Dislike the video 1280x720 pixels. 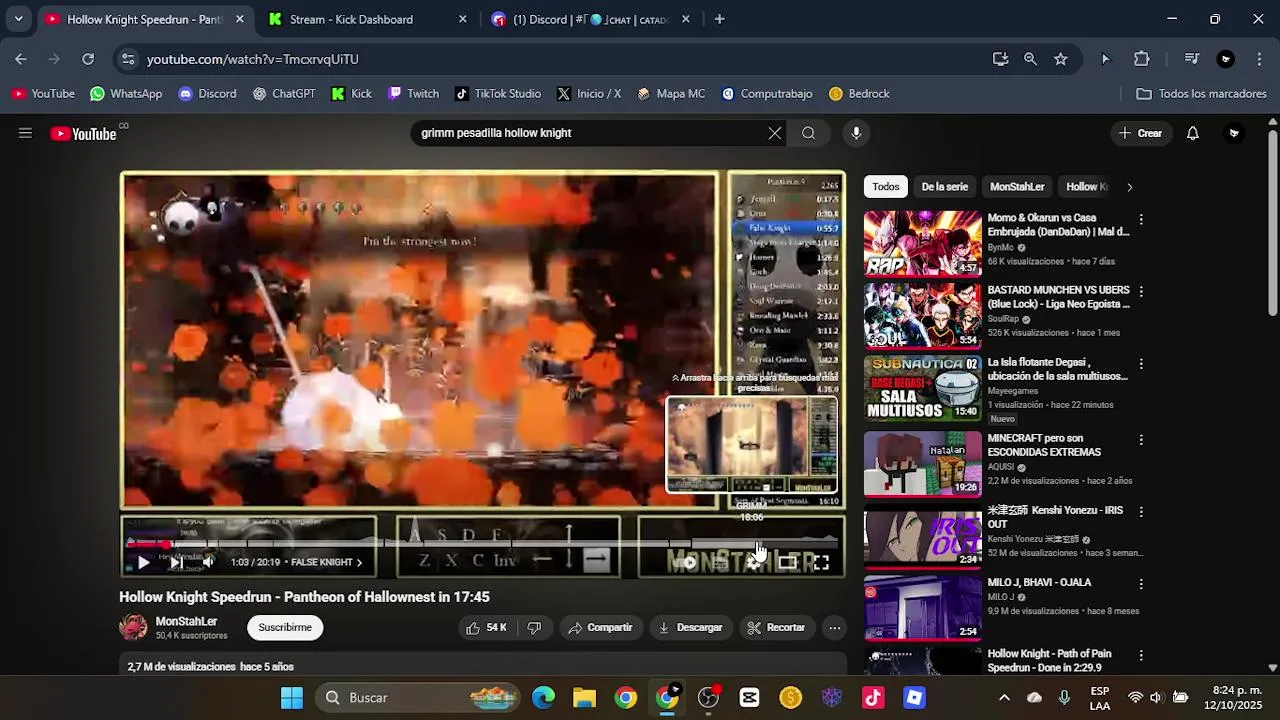coord(534,628)
